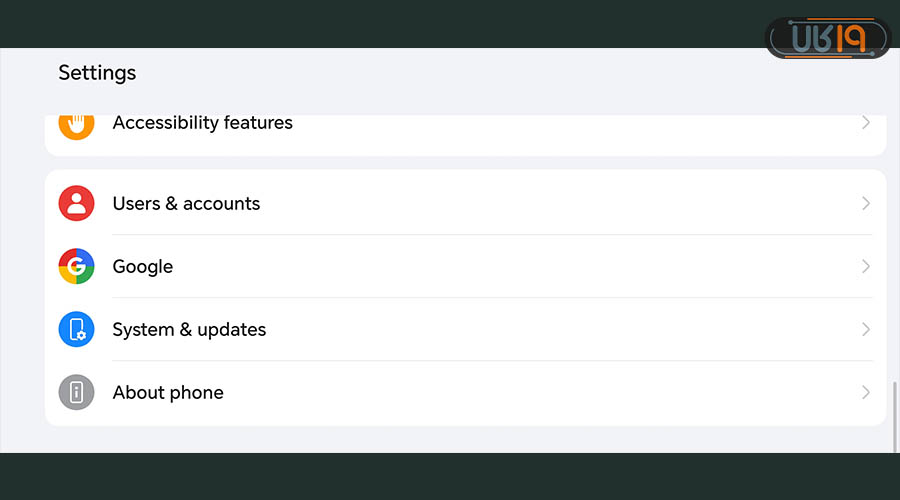
Task: Expand Accessibility features via its chevron
Action: click(866, 123)
